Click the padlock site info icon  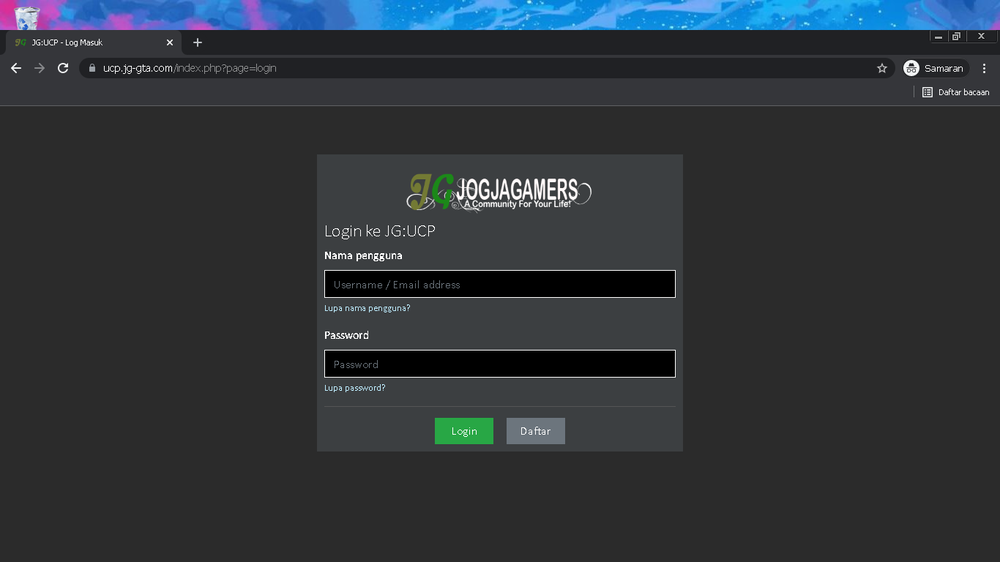tap(92, 68)
